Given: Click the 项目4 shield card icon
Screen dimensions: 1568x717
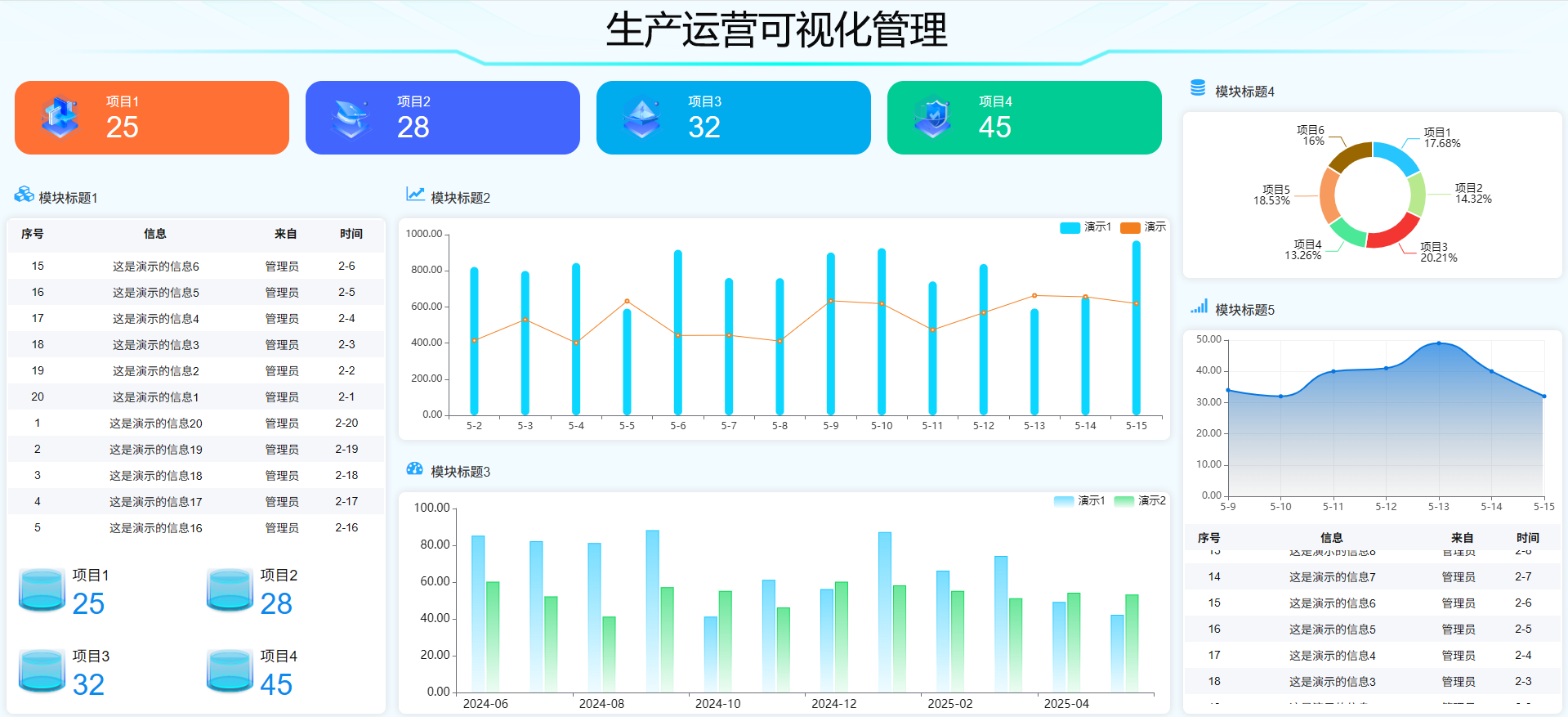Looking at the screenshot, I should (x=933, y=118).
